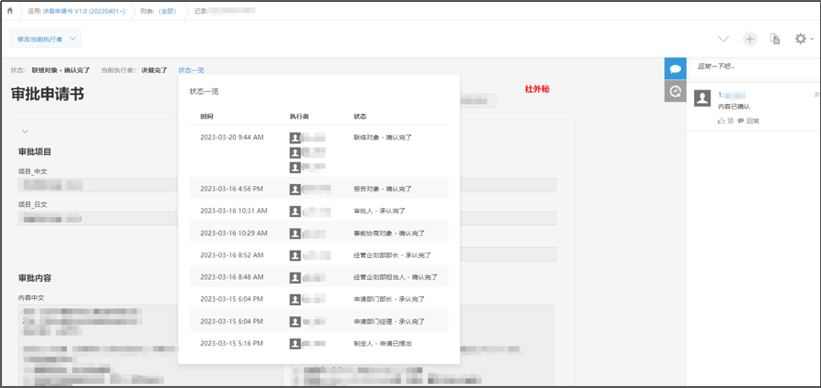Click the 审批内容 section heading
821x388 pixels.
[35, 278]
